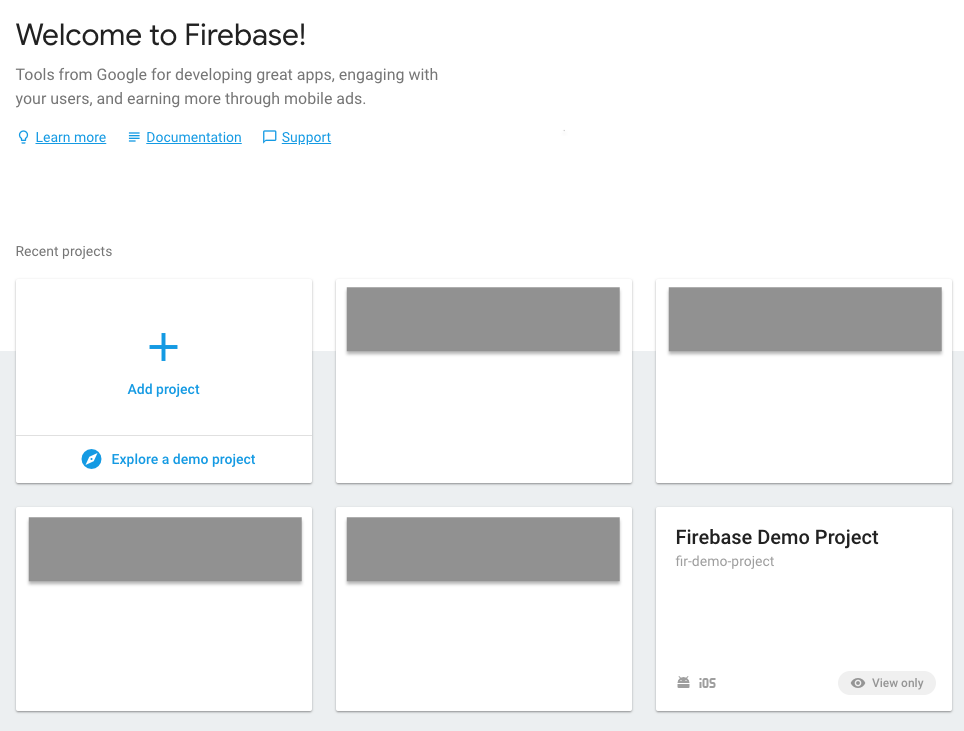Click the Add project button
This screenshot has height=731, width=964.
[163, 388]
